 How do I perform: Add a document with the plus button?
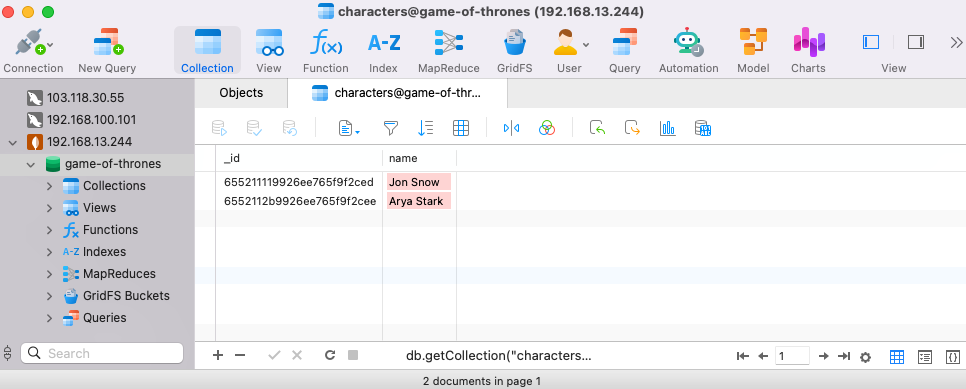(x=217, y=355)
